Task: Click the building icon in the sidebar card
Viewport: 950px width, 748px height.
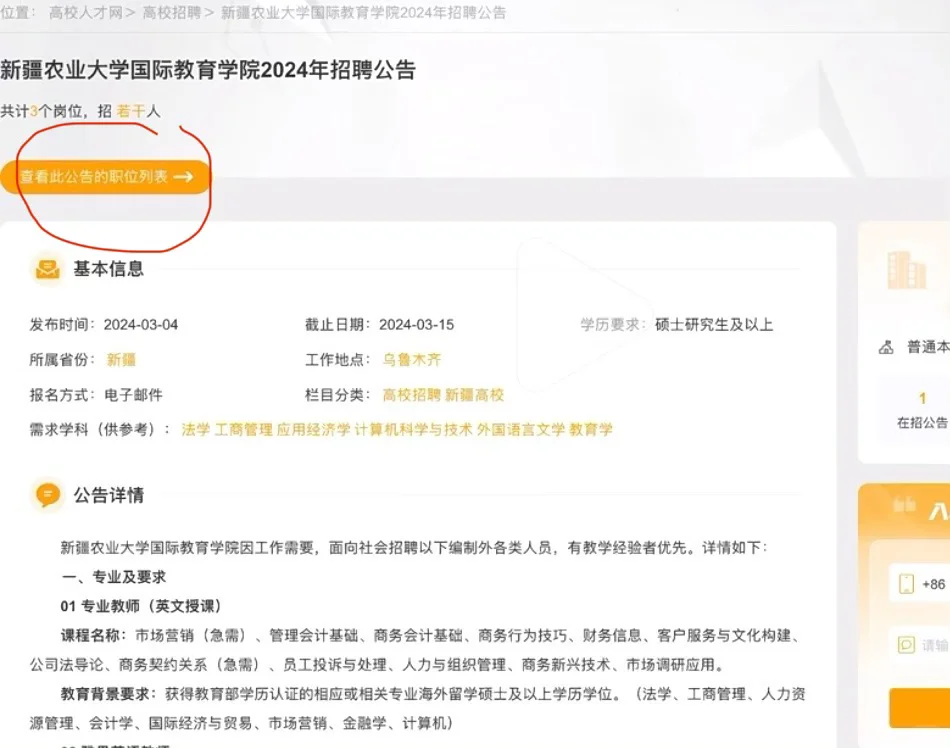Action: click(x=906, y=270)
